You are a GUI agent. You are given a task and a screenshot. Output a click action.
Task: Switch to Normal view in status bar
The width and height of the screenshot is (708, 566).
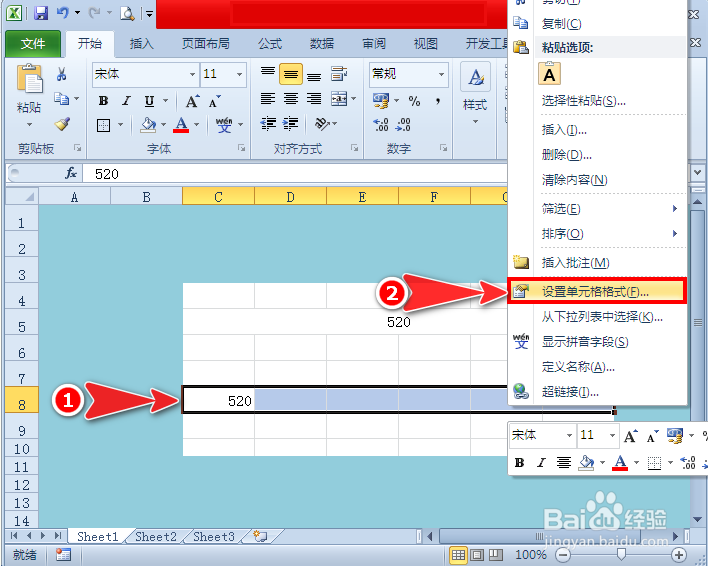click(x=458, y=554)
